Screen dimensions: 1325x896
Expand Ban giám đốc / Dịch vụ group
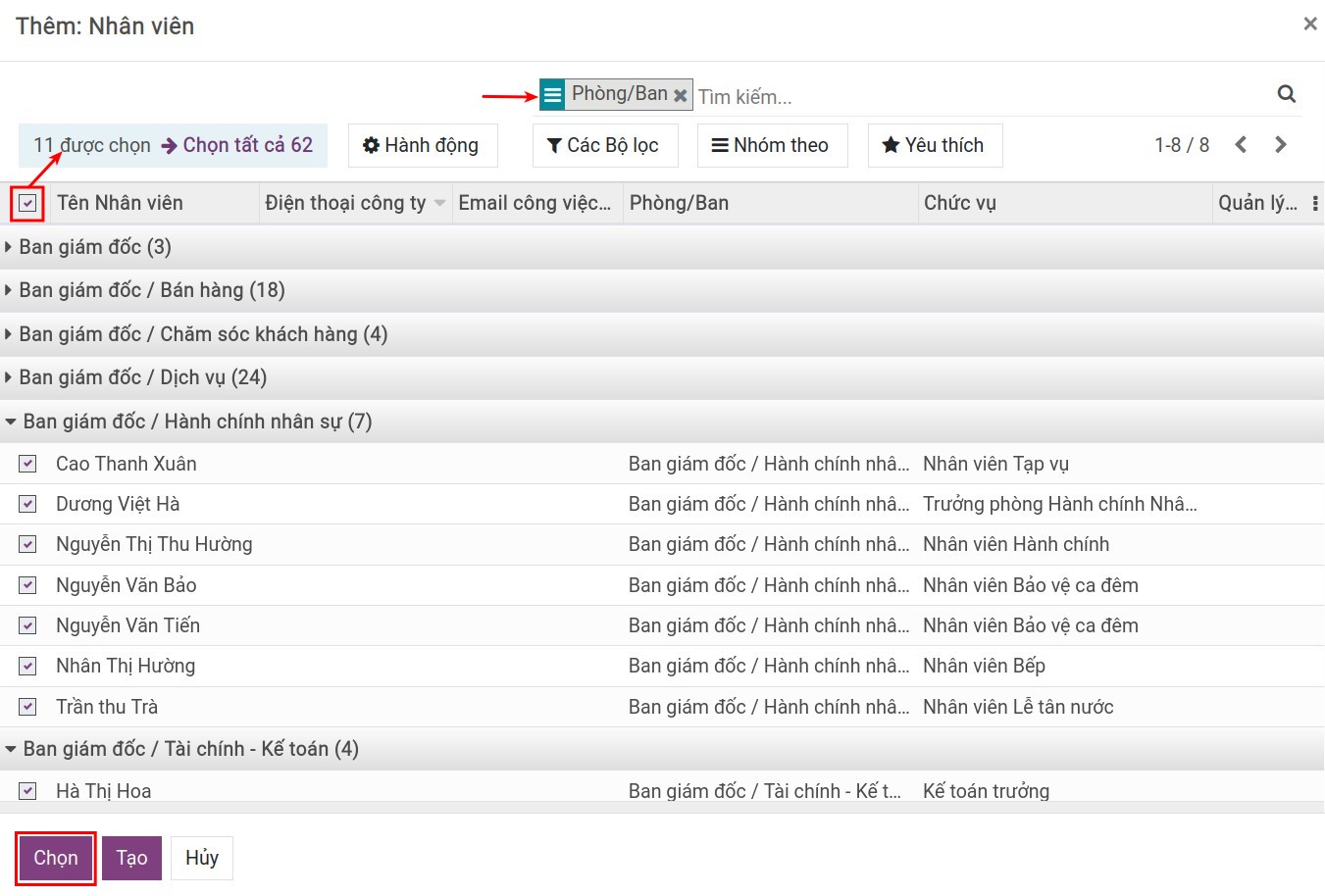[x=662, y=377]
